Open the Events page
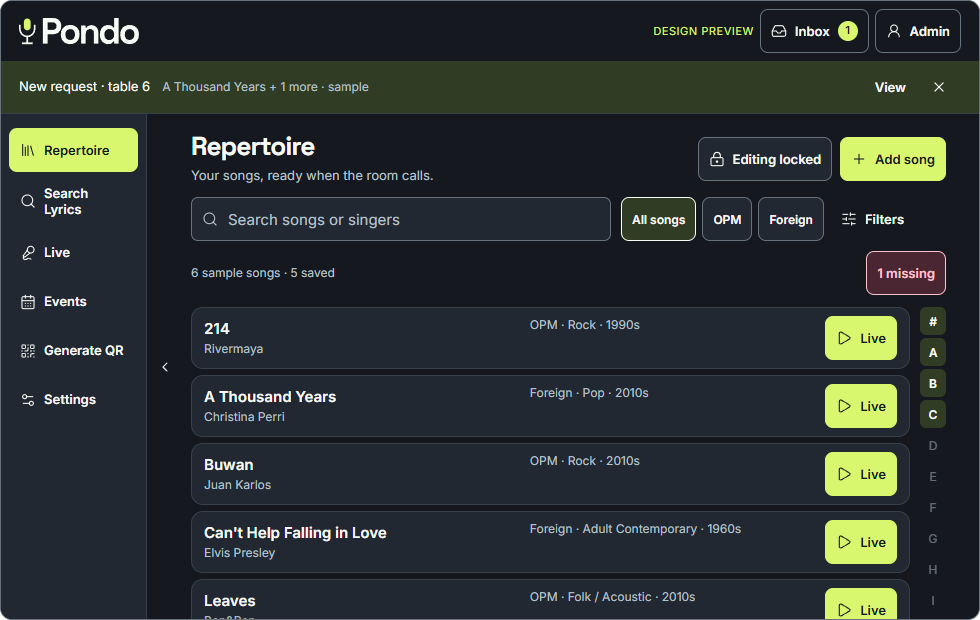 coord(74,301)
